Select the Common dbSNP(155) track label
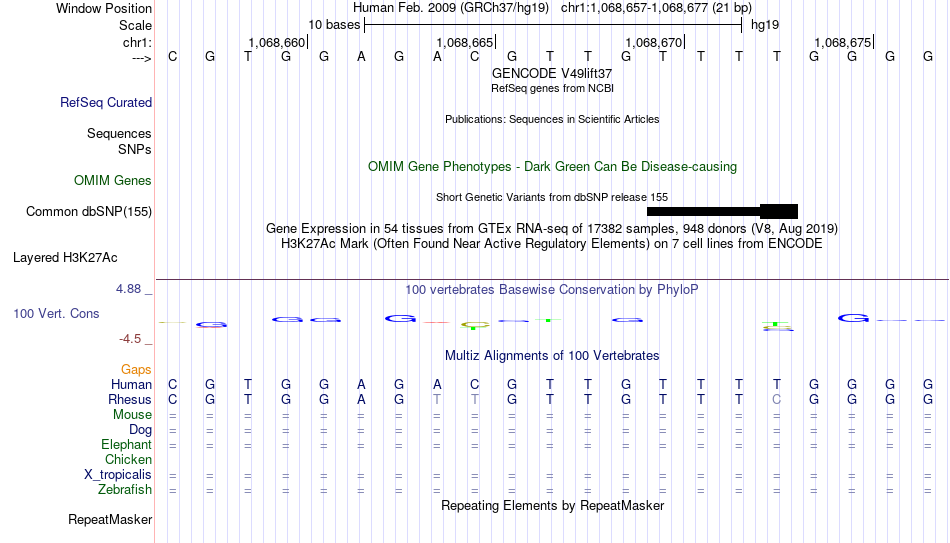950x543 pixels. pos(89,212)
